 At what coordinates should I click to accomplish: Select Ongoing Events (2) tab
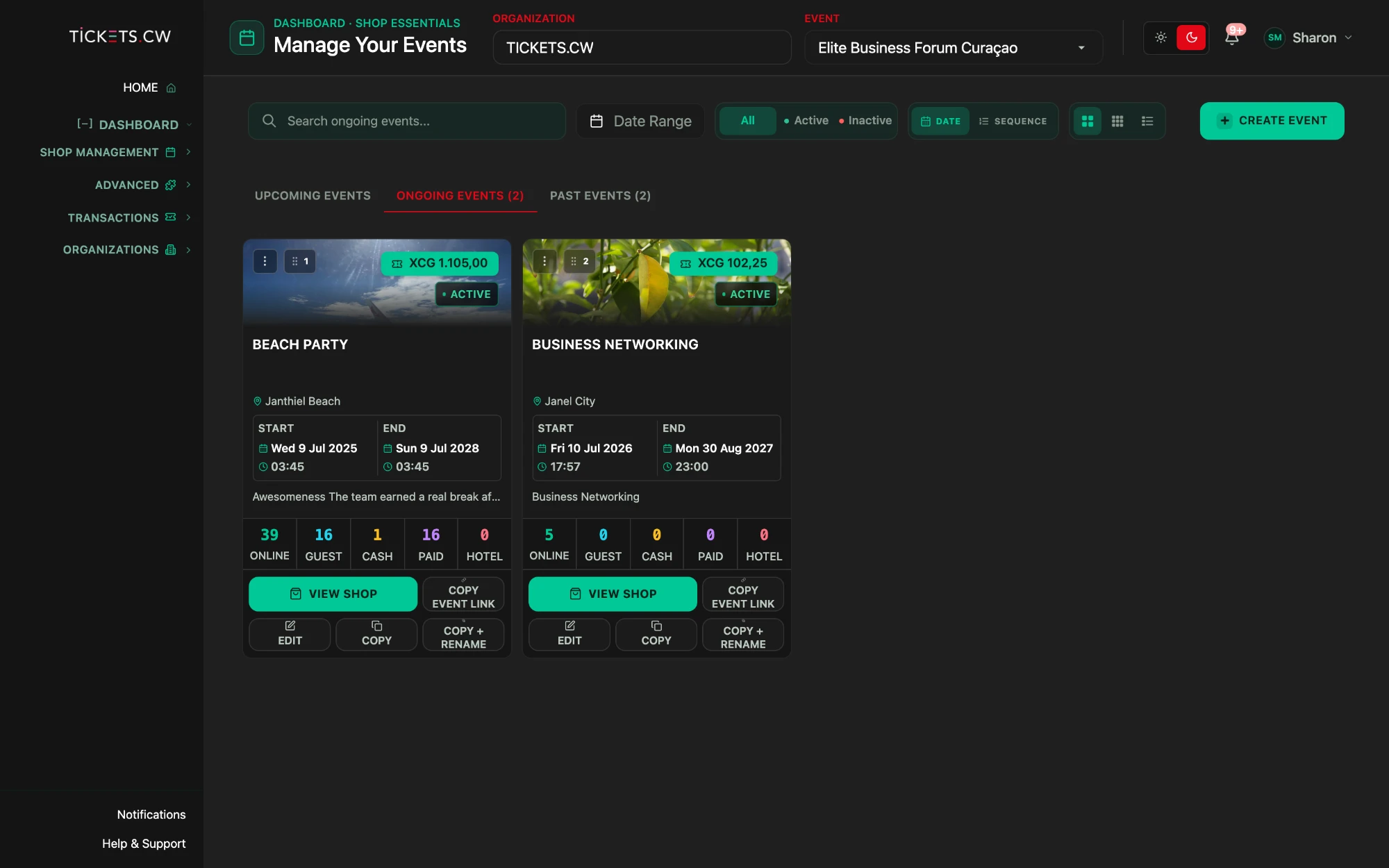[460, 196]
